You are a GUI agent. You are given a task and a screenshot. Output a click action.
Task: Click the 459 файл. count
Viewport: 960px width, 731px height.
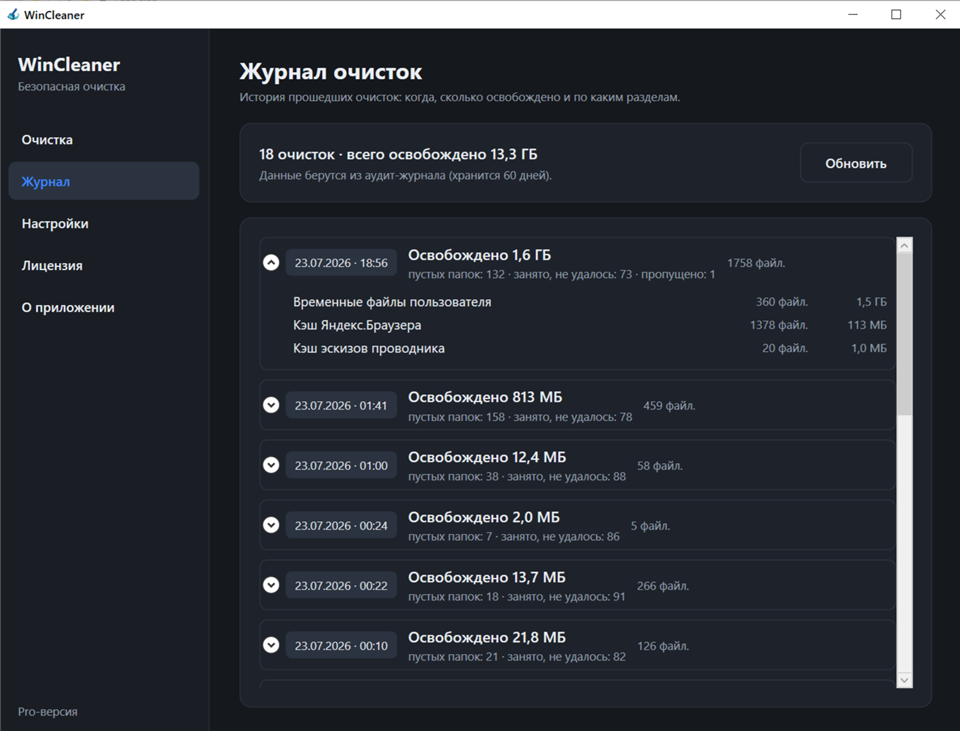point(669,405)
